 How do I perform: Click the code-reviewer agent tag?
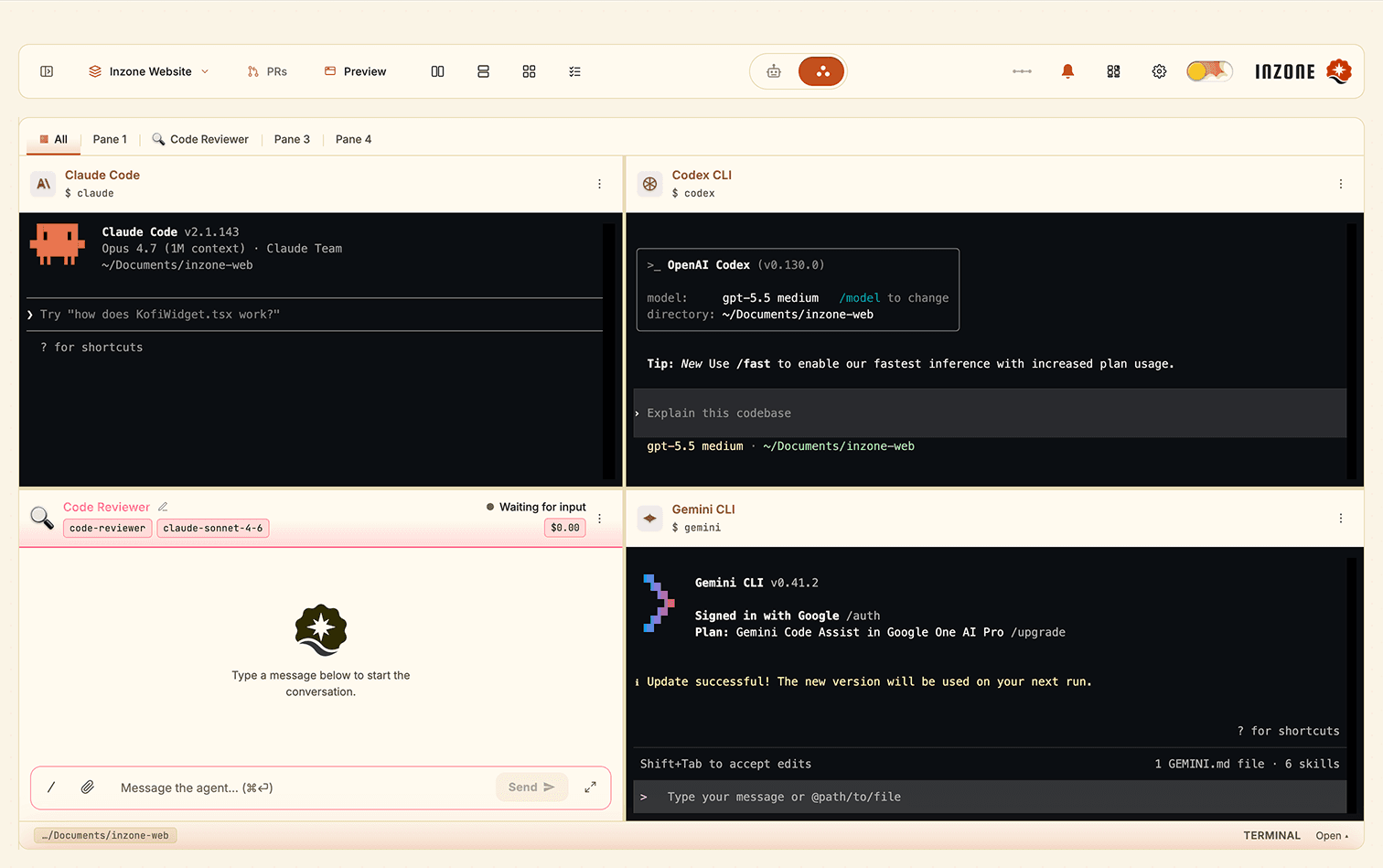coord(107,528)
